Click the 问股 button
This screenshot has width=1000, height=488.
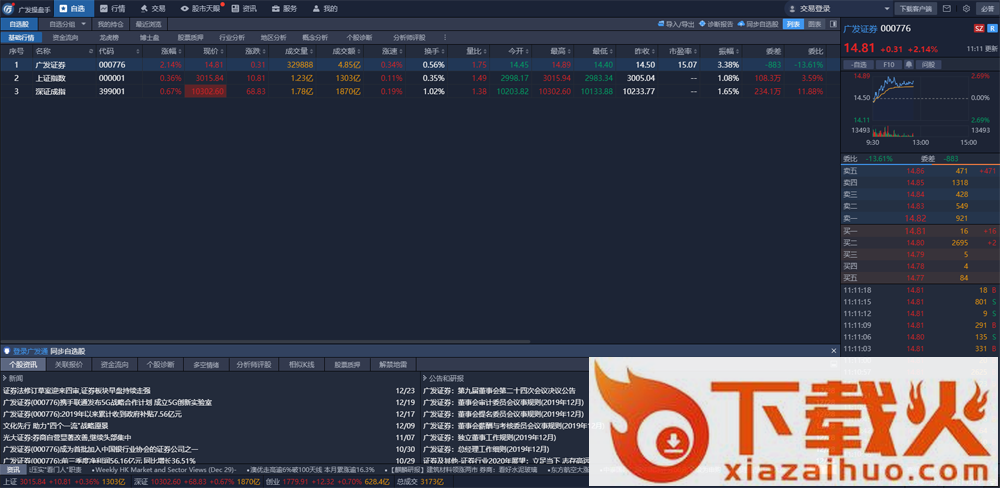pos(927,64)
